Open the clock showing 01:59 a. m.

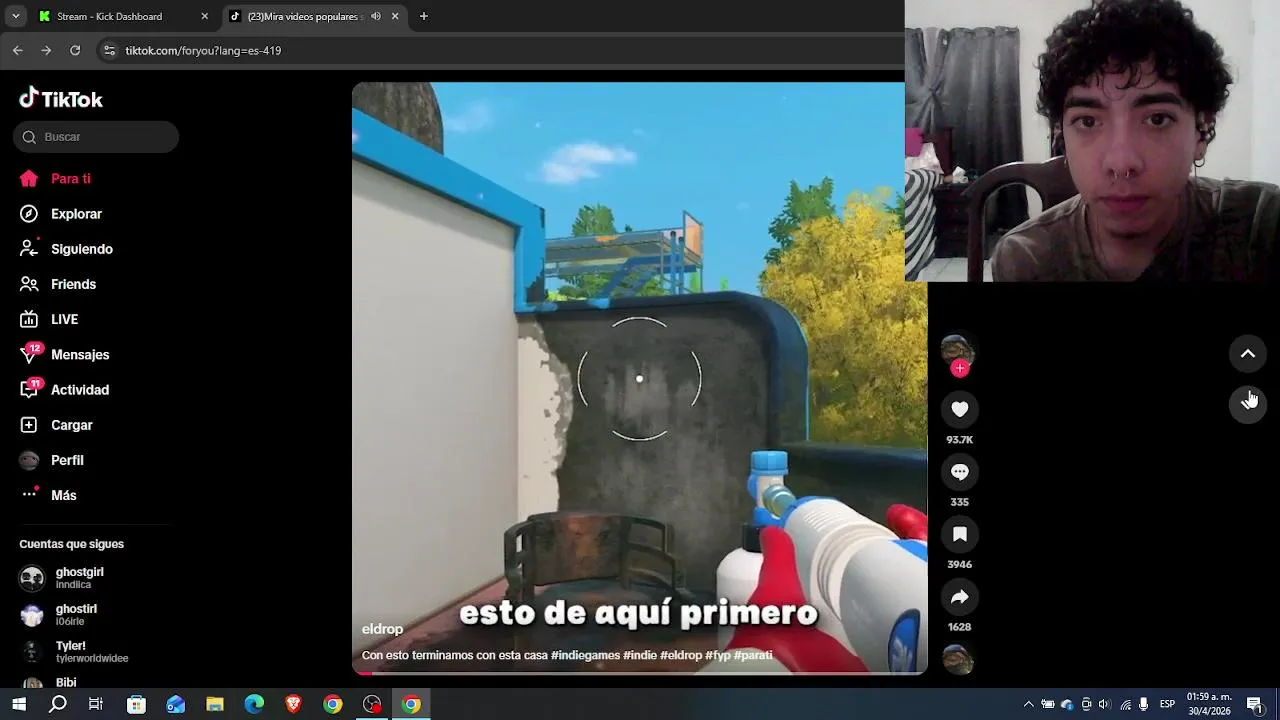point(1209,704)
